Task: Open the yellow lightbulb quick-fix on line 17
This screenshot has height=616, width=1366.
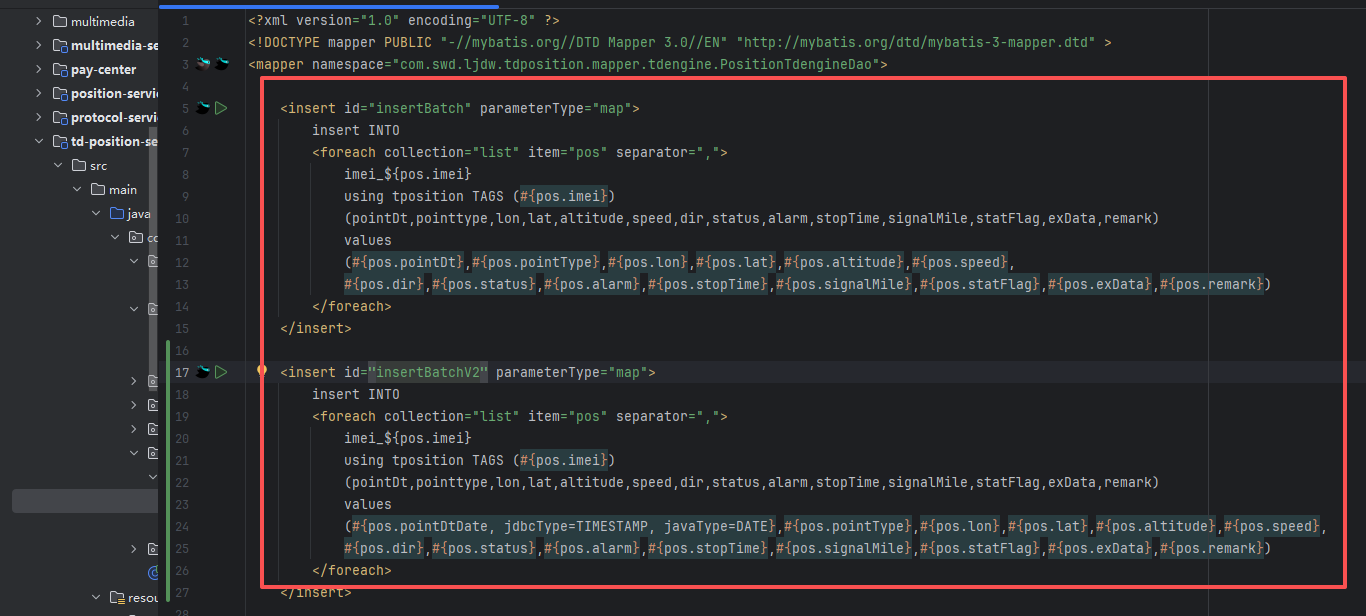Action: coord(262,371)
